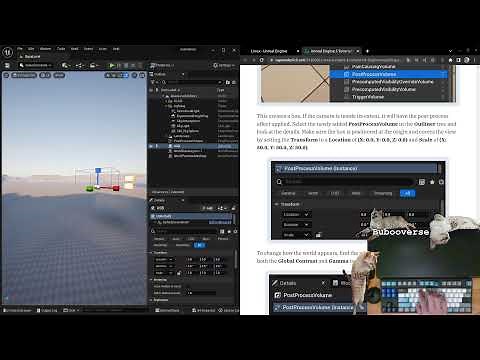This screenshot has height=360, width=480.
Task: Reload the browser page
Action: point(262,60)
